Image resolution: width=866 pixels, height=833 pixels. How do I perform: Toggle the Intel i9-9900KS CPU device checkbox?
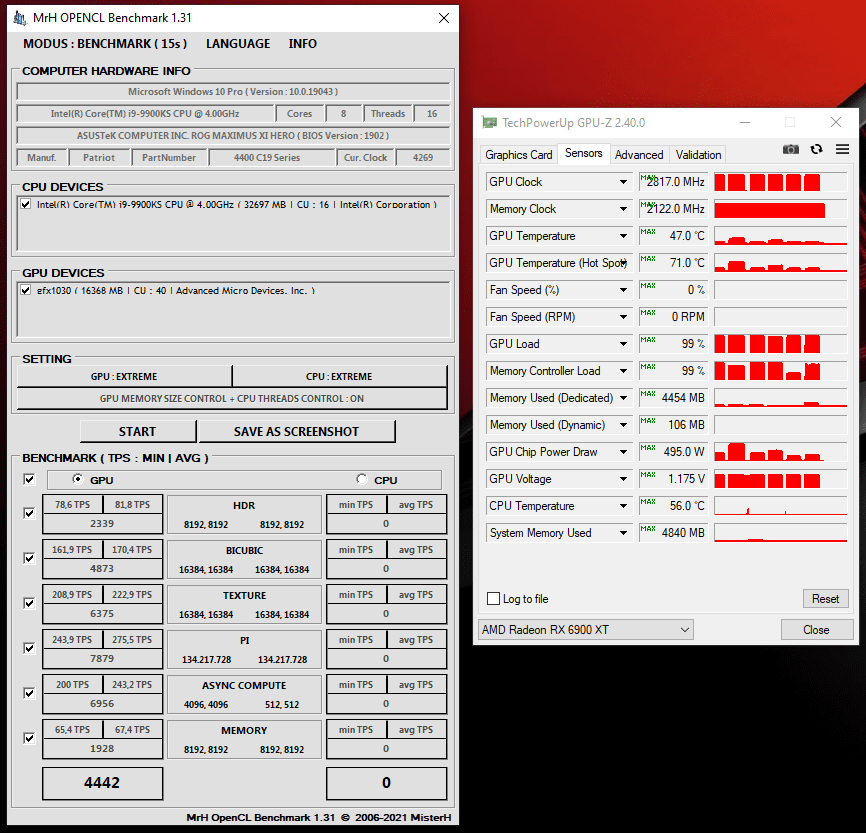coord(25,204)
